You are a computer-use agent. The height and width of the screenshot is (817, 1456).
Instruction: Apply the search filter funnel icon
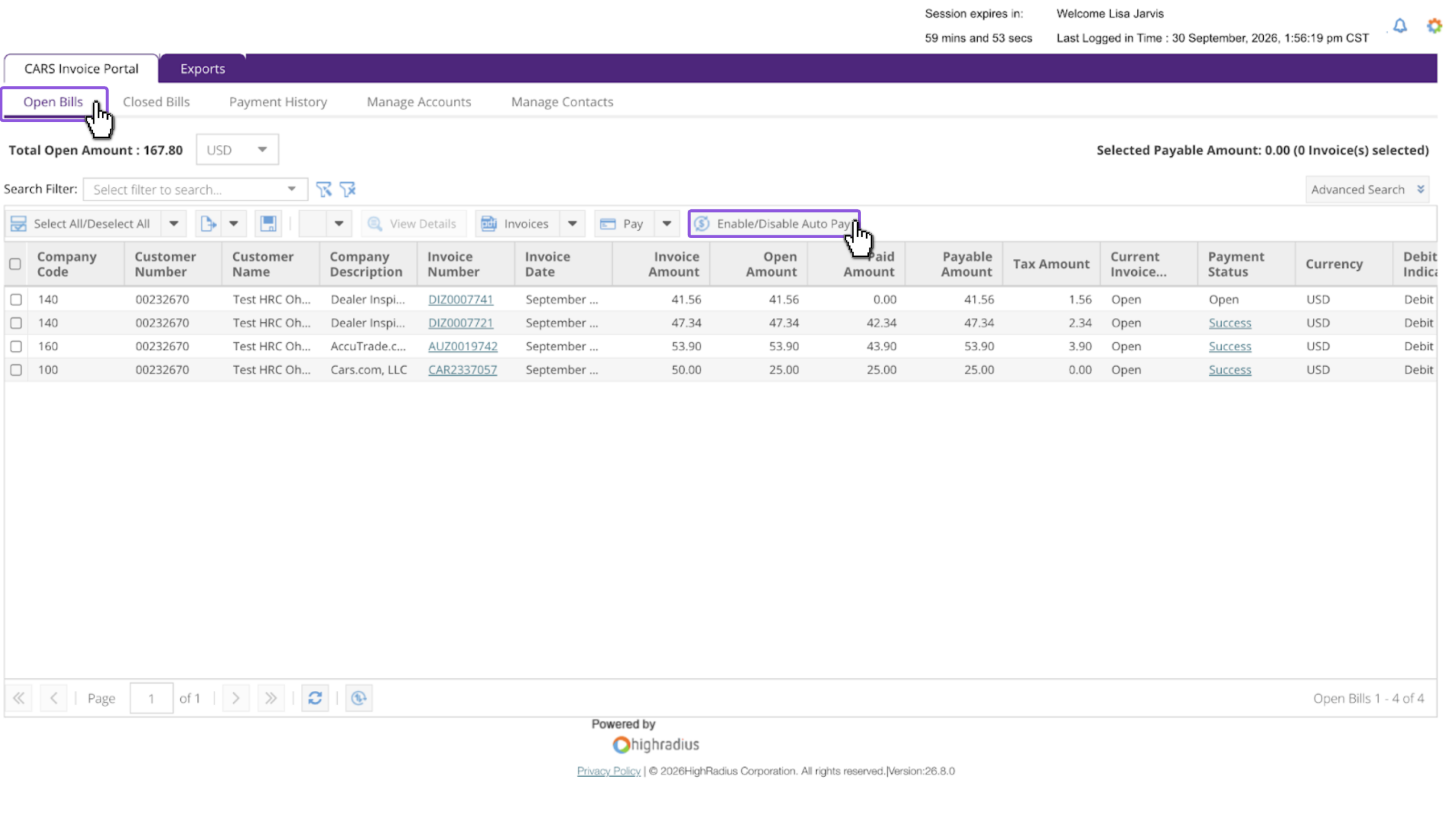pos(324,189)
